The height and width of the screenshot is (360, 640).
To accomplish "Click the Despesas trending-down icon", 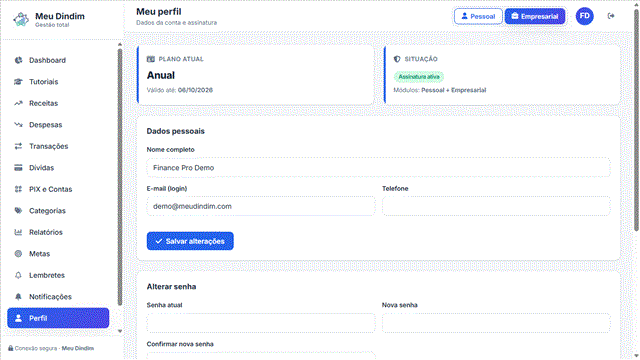I will (18, 124).
